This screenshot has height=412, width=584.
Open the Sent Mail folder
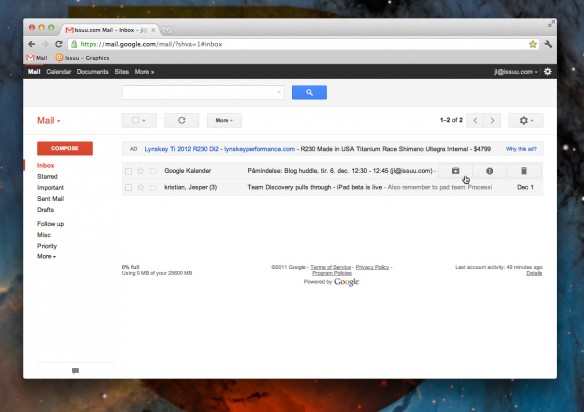pyautogui.click(x=50, y=199)
